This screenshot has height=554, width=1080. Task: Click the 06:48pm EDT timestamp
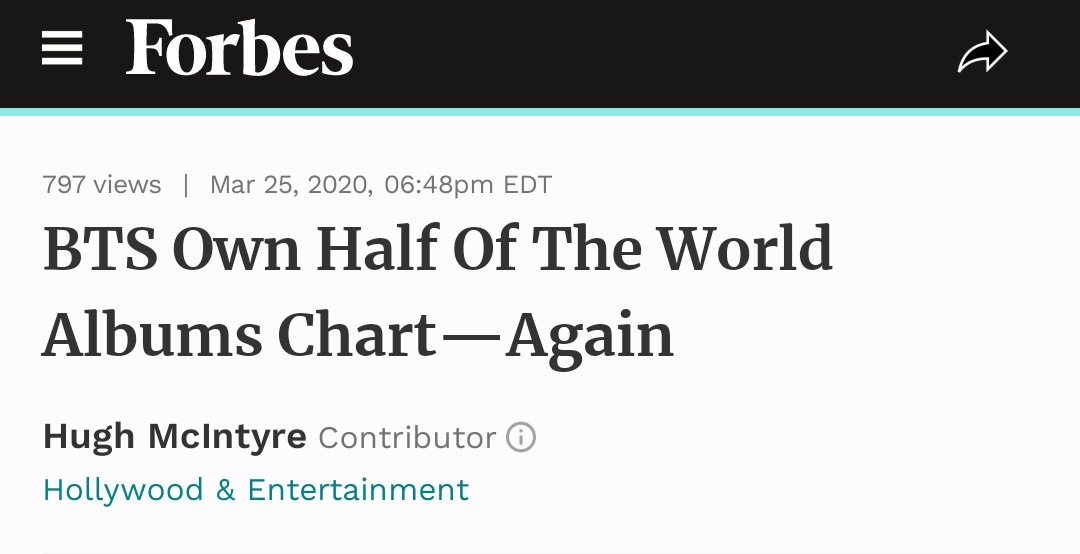click(468, 185)
